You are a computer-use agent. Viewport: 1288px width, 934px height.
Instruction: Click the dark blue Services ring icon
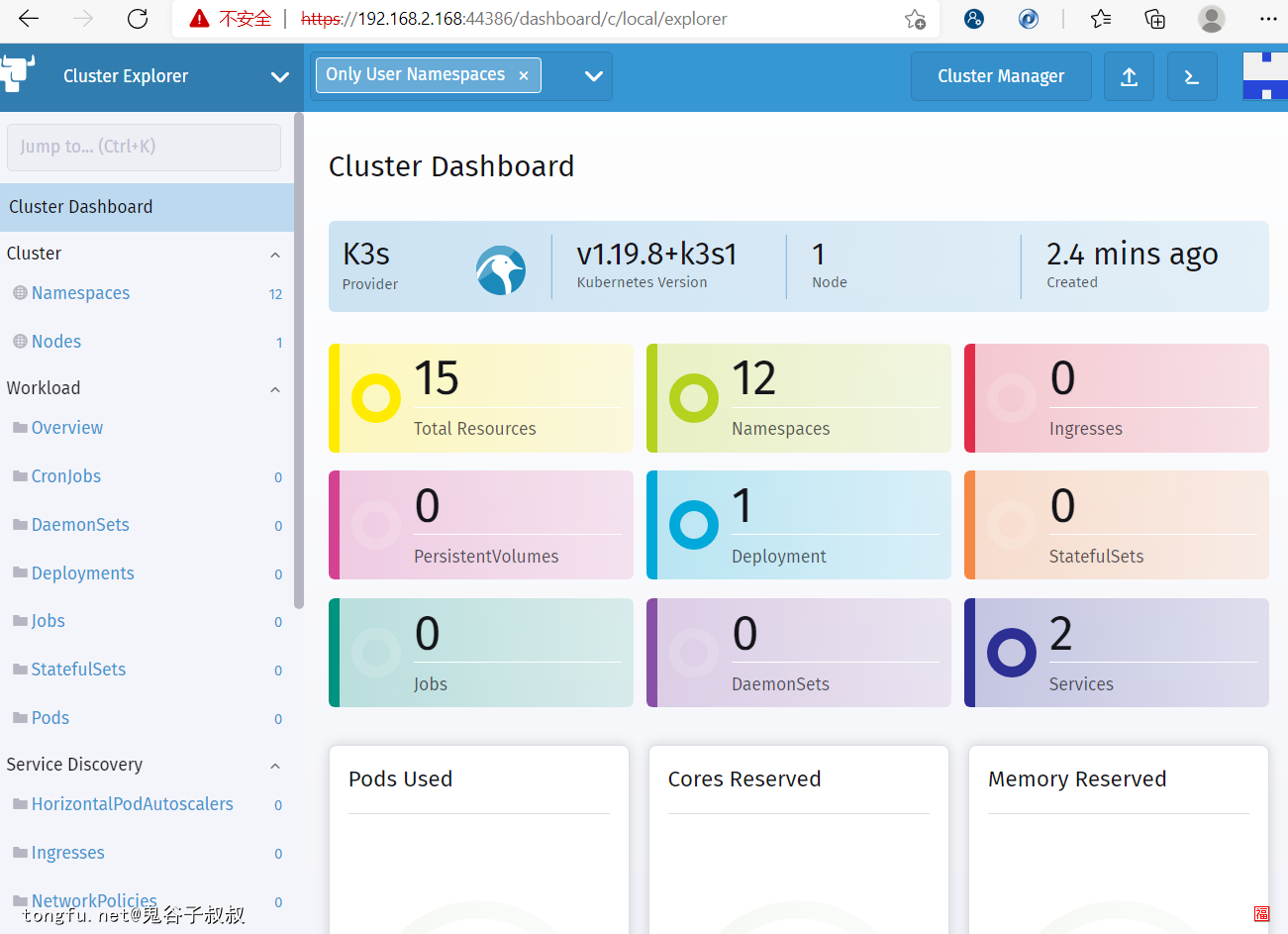point(1012,653)
